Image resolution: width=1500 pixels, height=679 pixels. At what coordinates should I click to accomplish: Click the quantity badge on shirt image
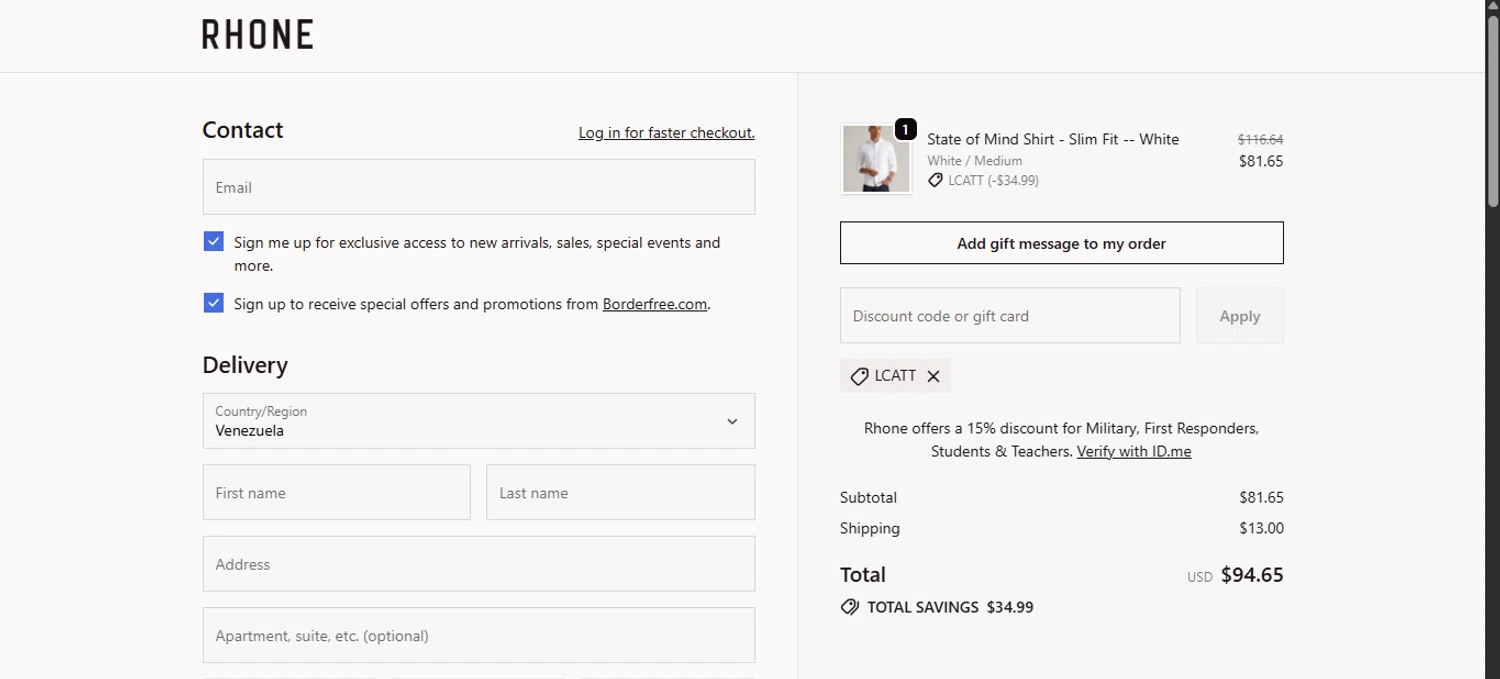904,129
